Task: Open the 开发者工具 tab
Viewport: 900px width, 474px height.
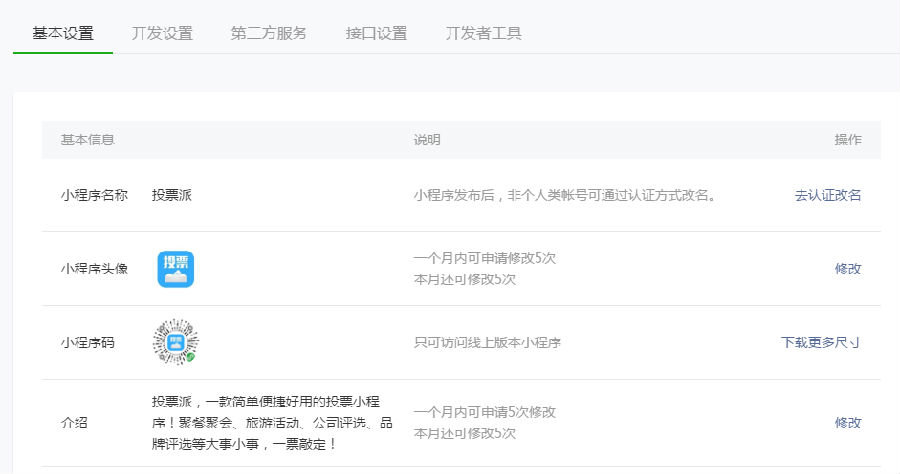Action: [x=483, y=33]
